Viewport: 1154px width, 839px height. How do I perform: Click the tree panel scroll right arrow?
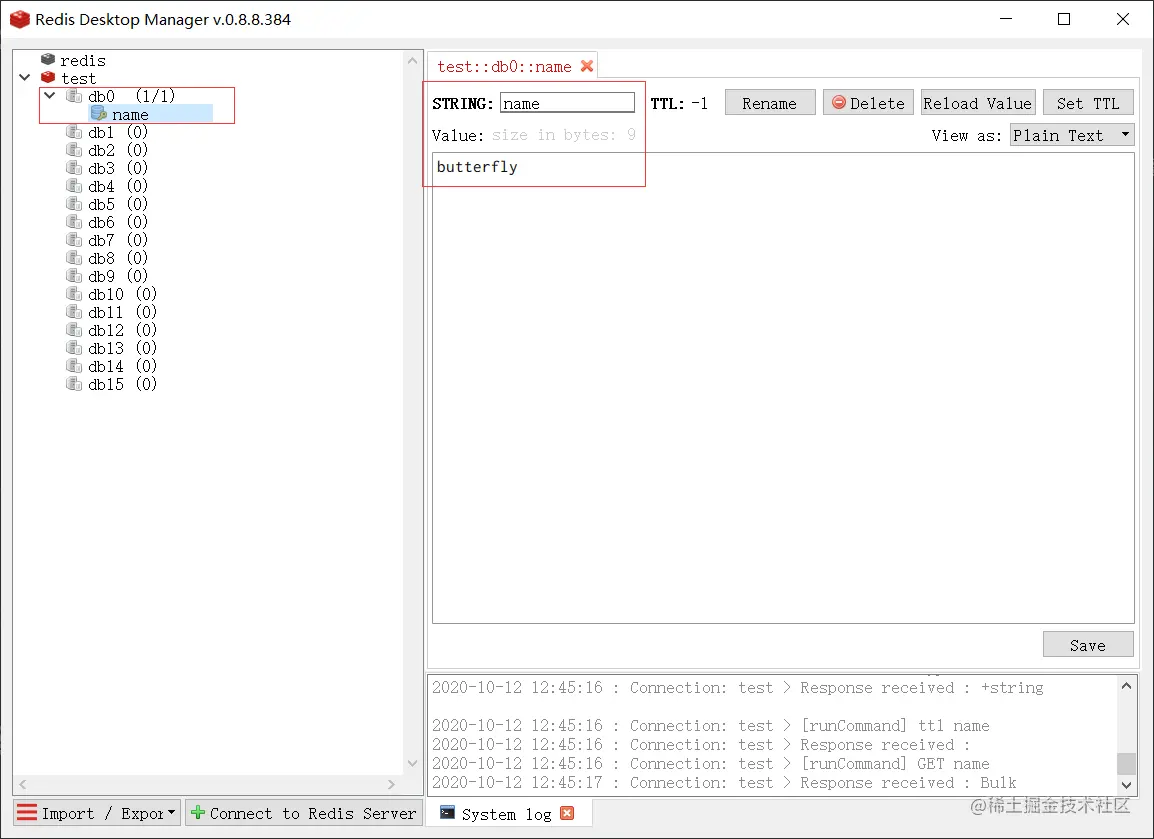pos(391,785)
